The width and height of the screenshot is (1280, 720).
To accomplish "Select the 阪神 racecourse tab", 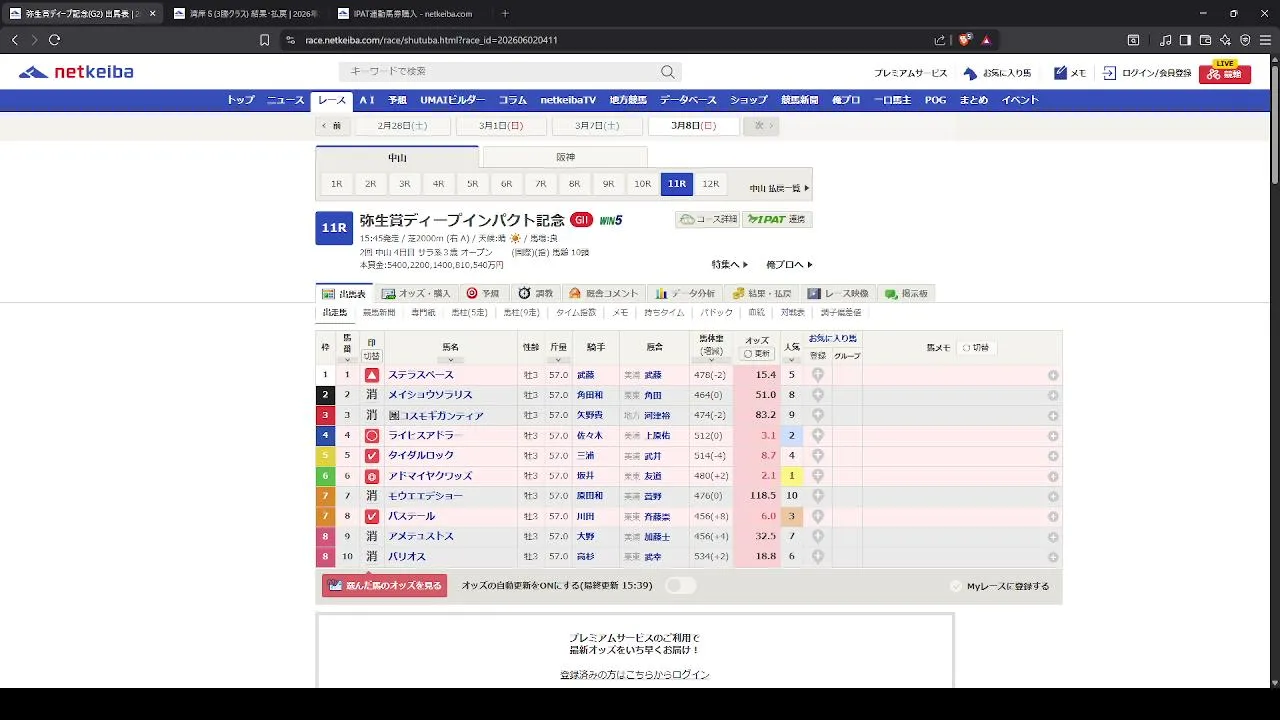I will (x=565, y=157).
